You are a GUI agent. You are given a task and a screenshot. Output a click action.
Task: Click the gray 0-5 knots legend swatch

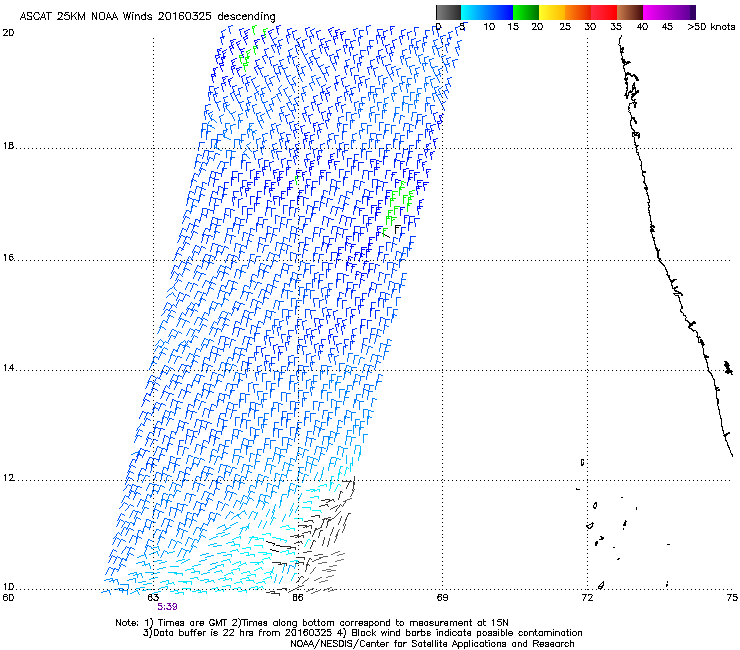tap(448, 12)
